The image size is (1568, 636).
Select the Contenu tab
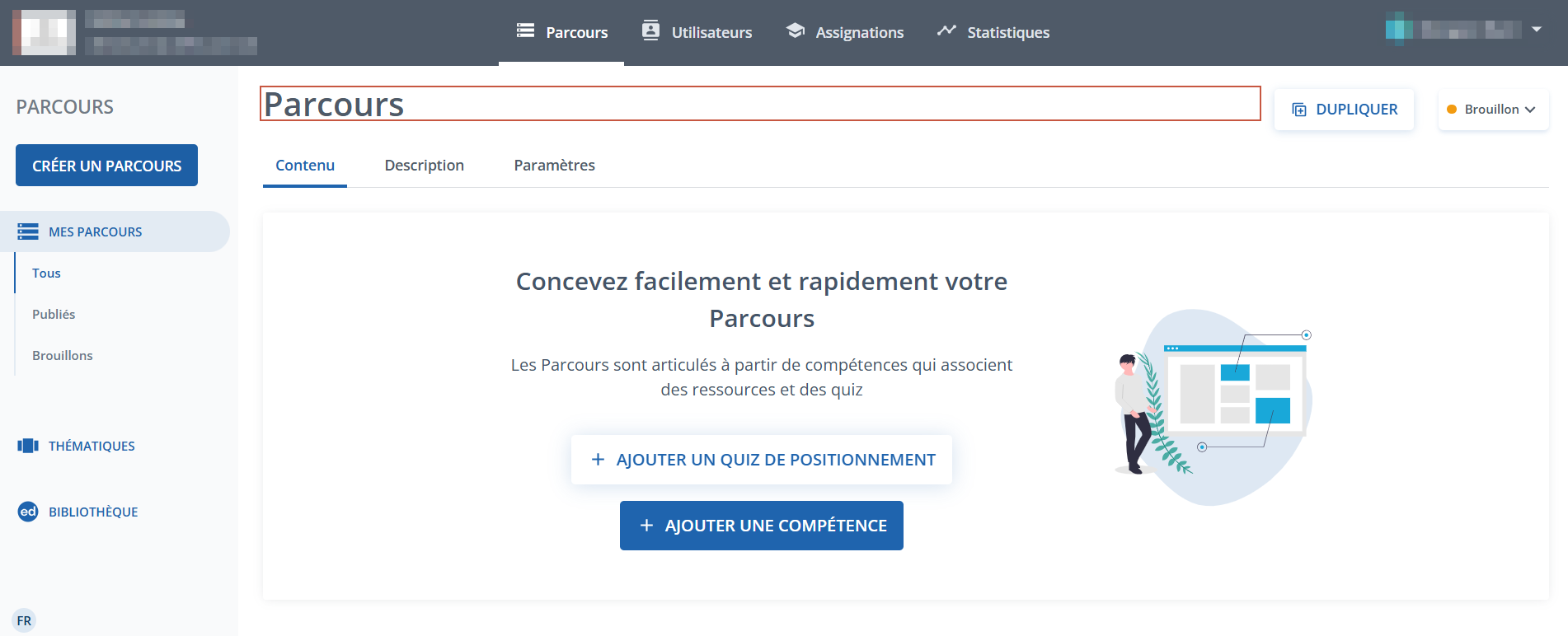[x=305, y=166]
